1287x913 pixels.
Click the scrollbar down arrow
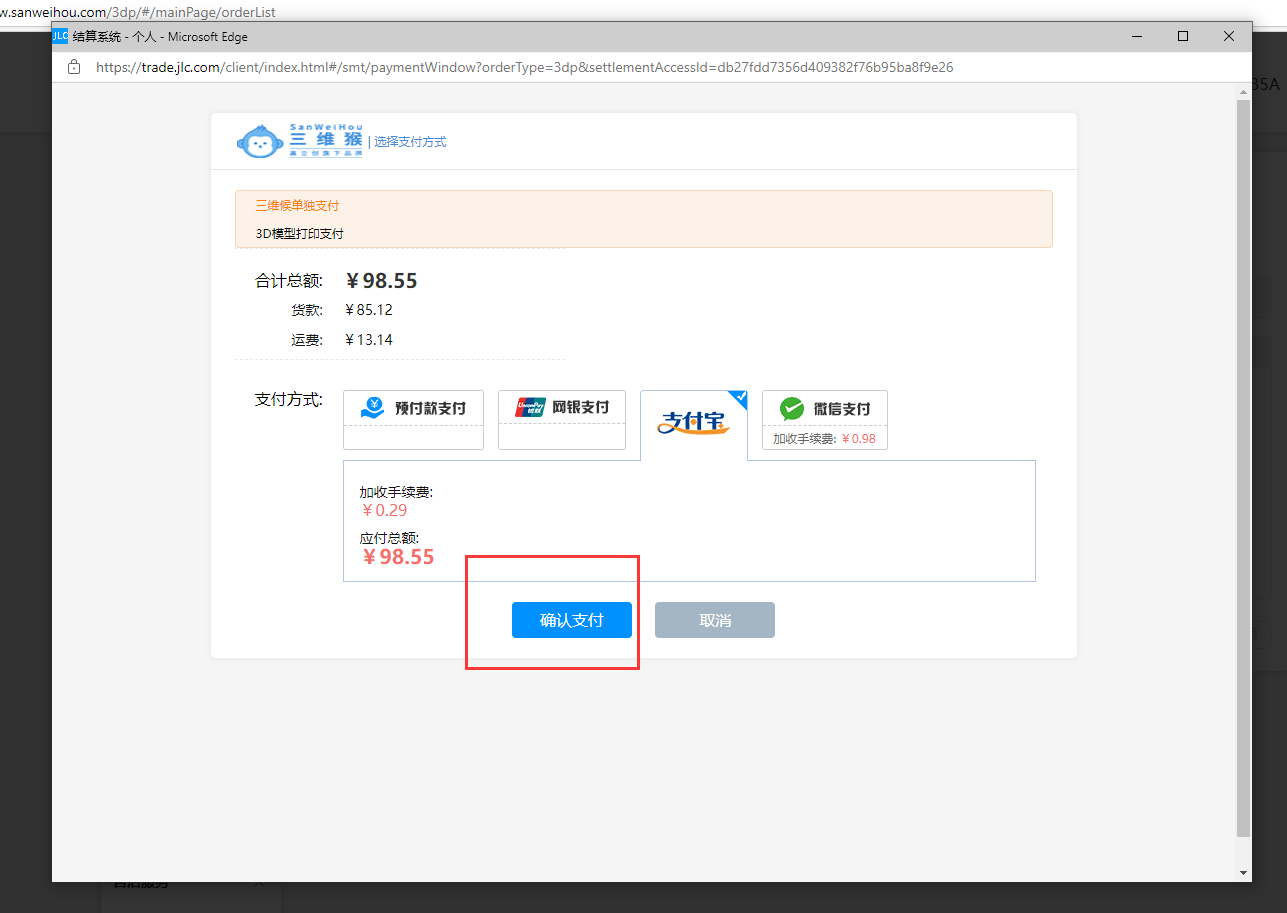tap(1243, 873)
